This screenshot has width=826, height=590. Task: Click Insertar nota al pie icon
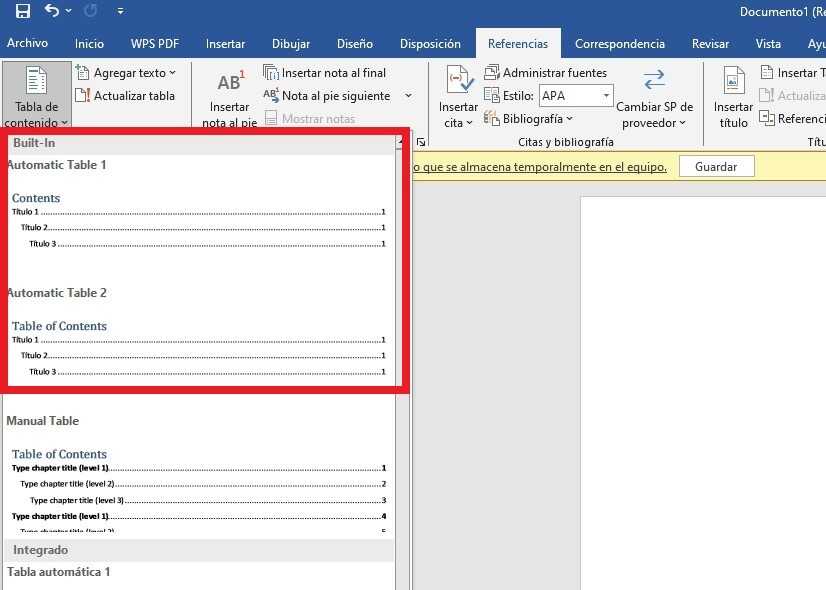[x=230, y=83]
